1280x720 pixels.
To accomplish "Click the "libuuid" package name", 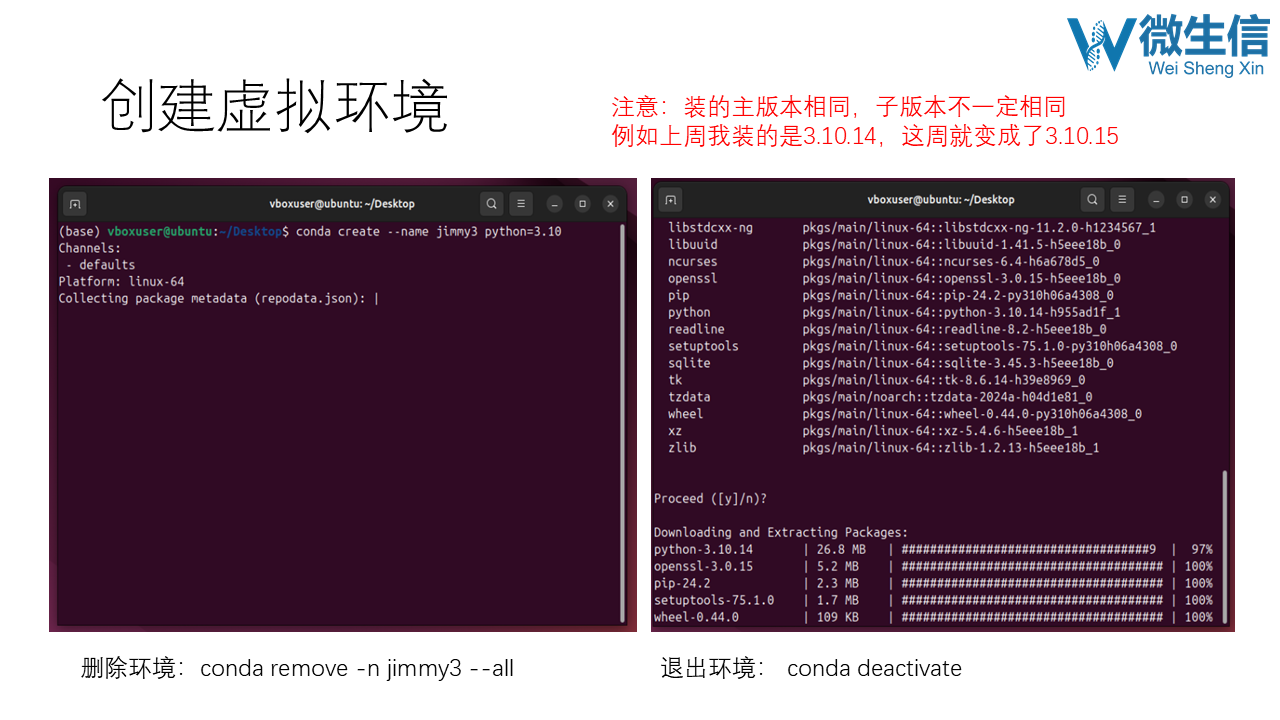I will pos(693,245).
